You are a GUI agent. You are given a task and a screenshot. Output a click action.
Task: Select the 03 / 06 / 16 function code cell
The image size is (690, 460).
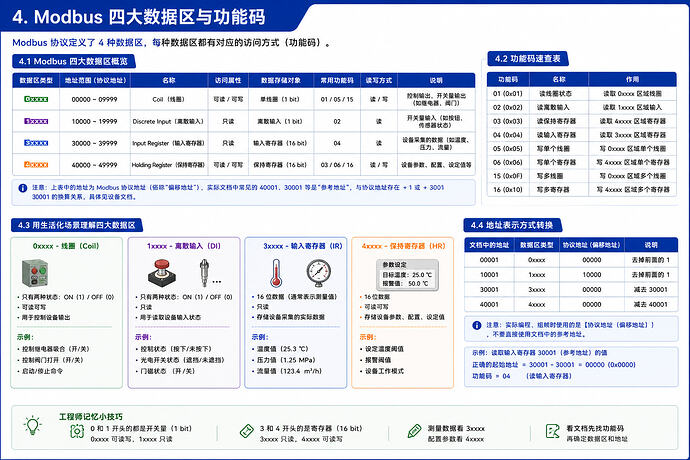point(337,165)
